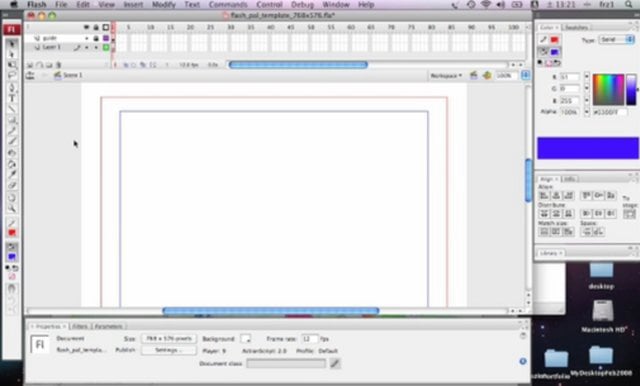Toggle lock dot for Layer 1

(x=96, y=47)
